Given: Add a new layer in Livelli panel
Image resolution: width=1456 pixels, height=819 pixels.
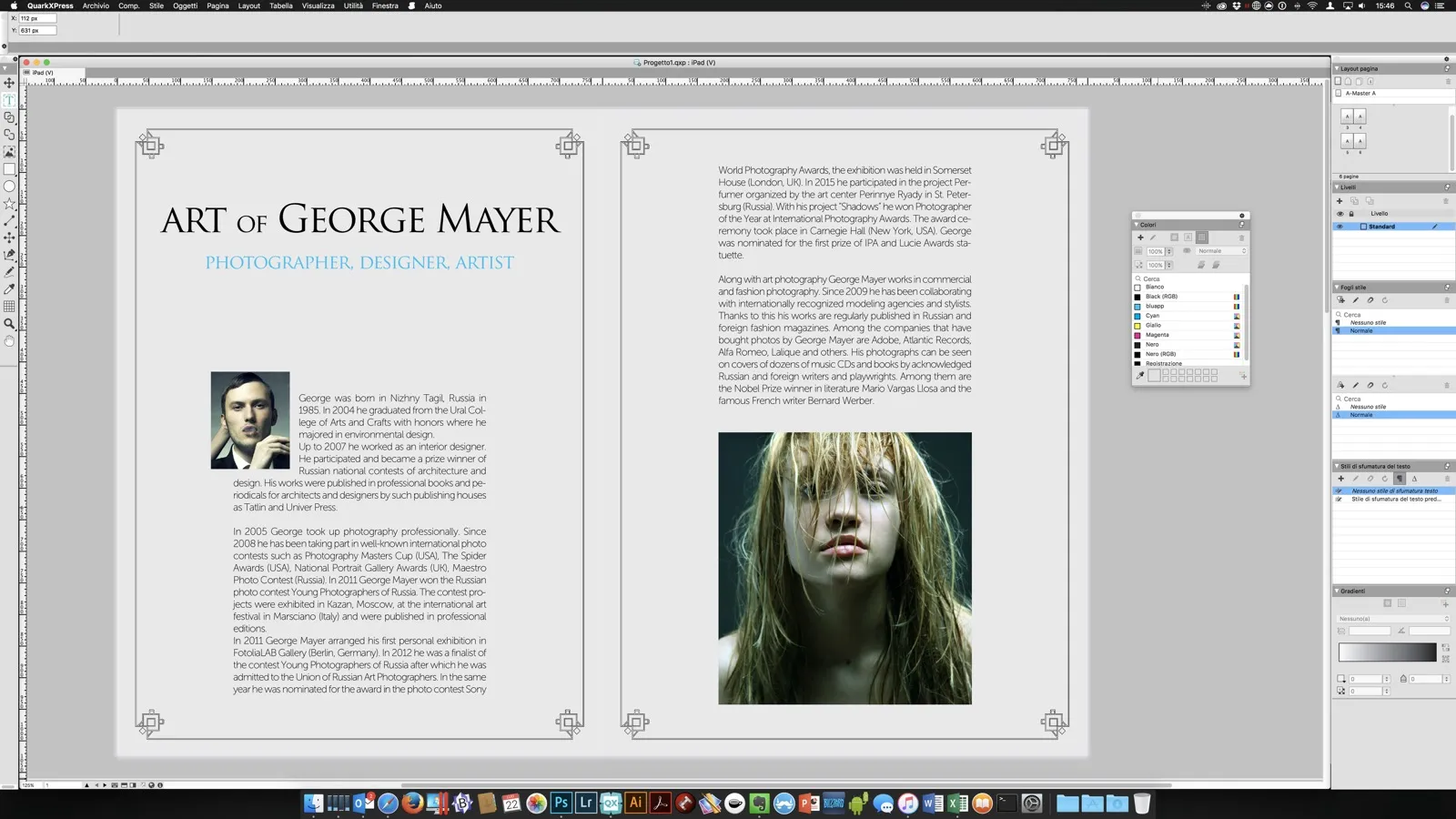Looking at the screenshot, I should (1340, 201).
